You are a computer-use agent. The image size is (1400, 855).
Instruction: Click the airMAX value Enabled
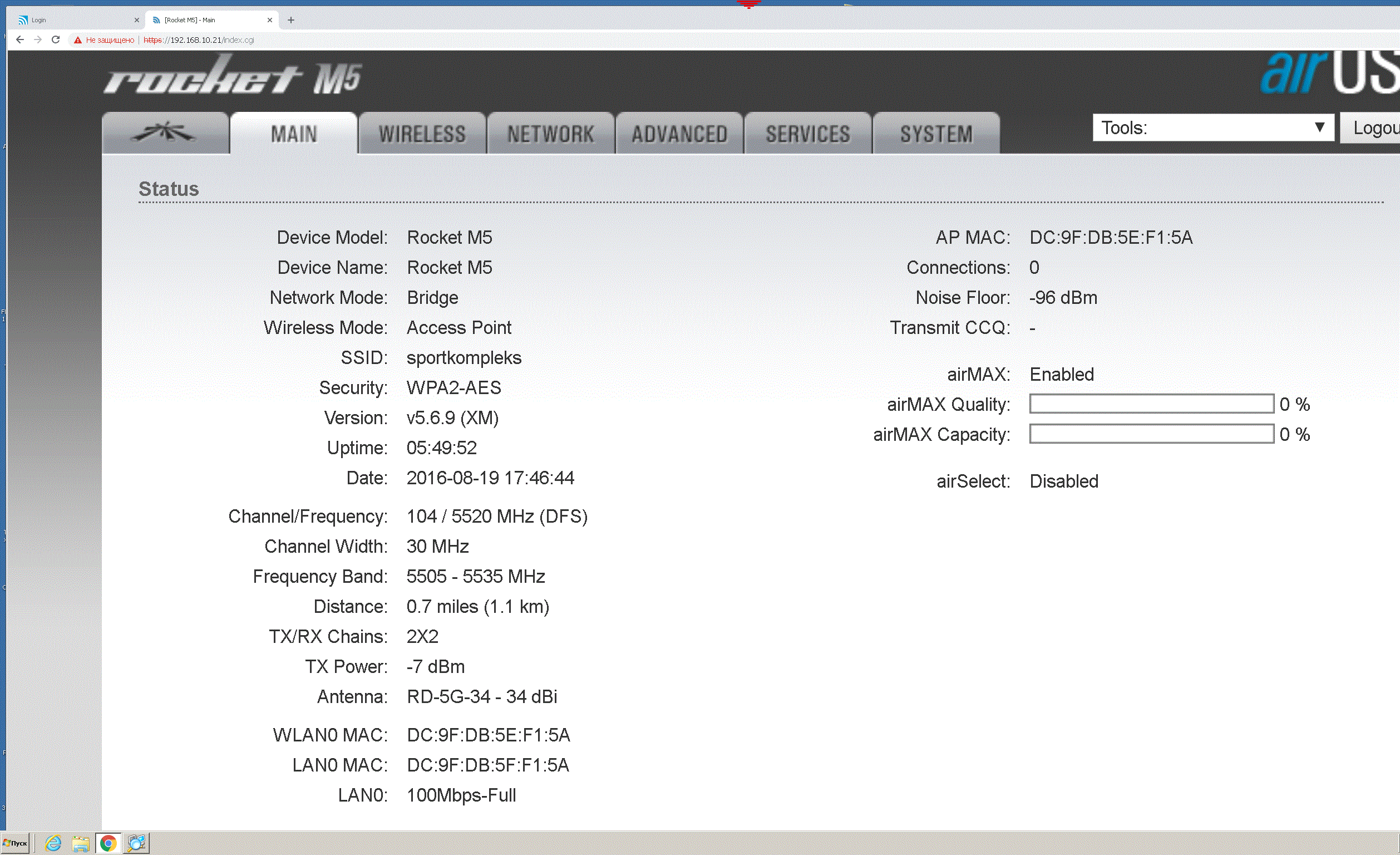[1061, 375]
